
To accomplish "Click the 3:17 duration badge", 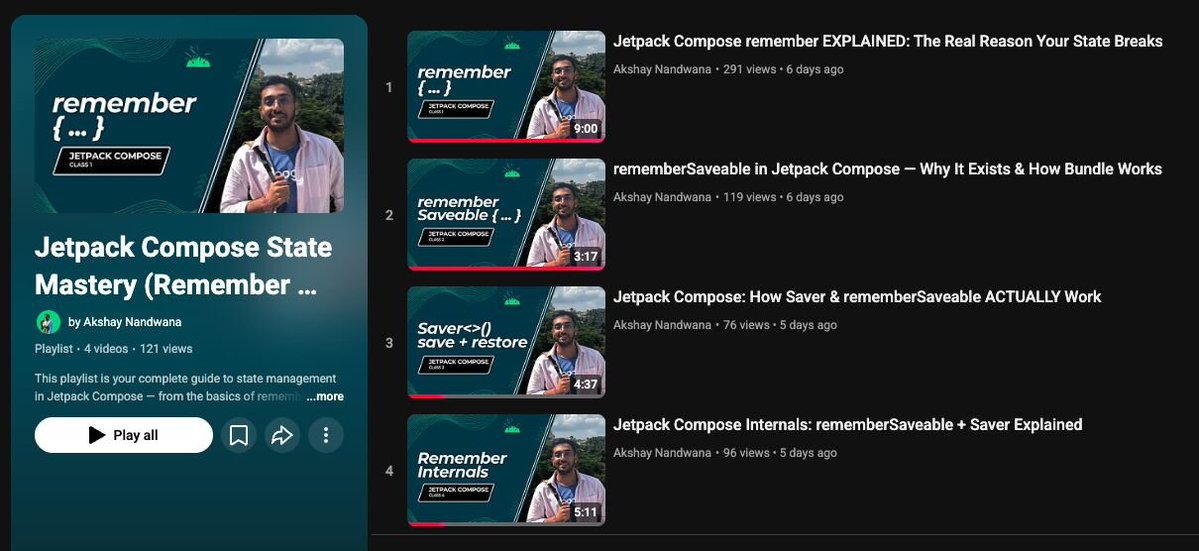I will tap(585, 256).
